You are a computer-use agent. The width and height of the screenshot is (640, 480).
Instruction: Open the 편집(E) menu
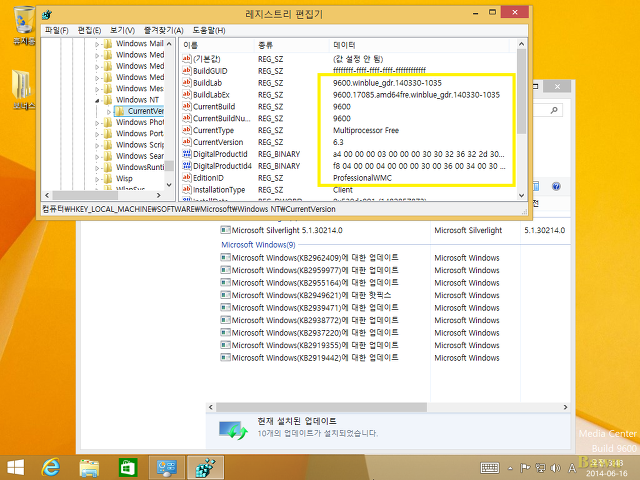89,30
